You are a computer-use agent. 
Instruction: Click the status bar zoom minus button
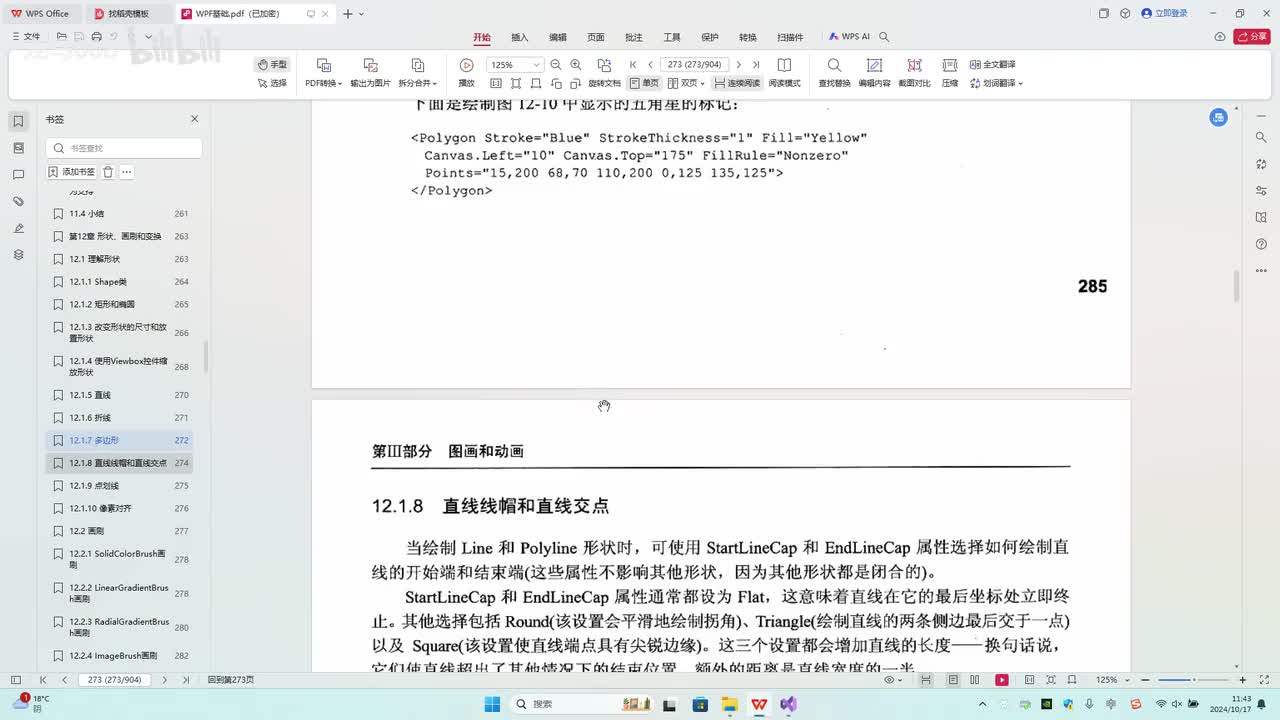click(x=1145, y=680)
